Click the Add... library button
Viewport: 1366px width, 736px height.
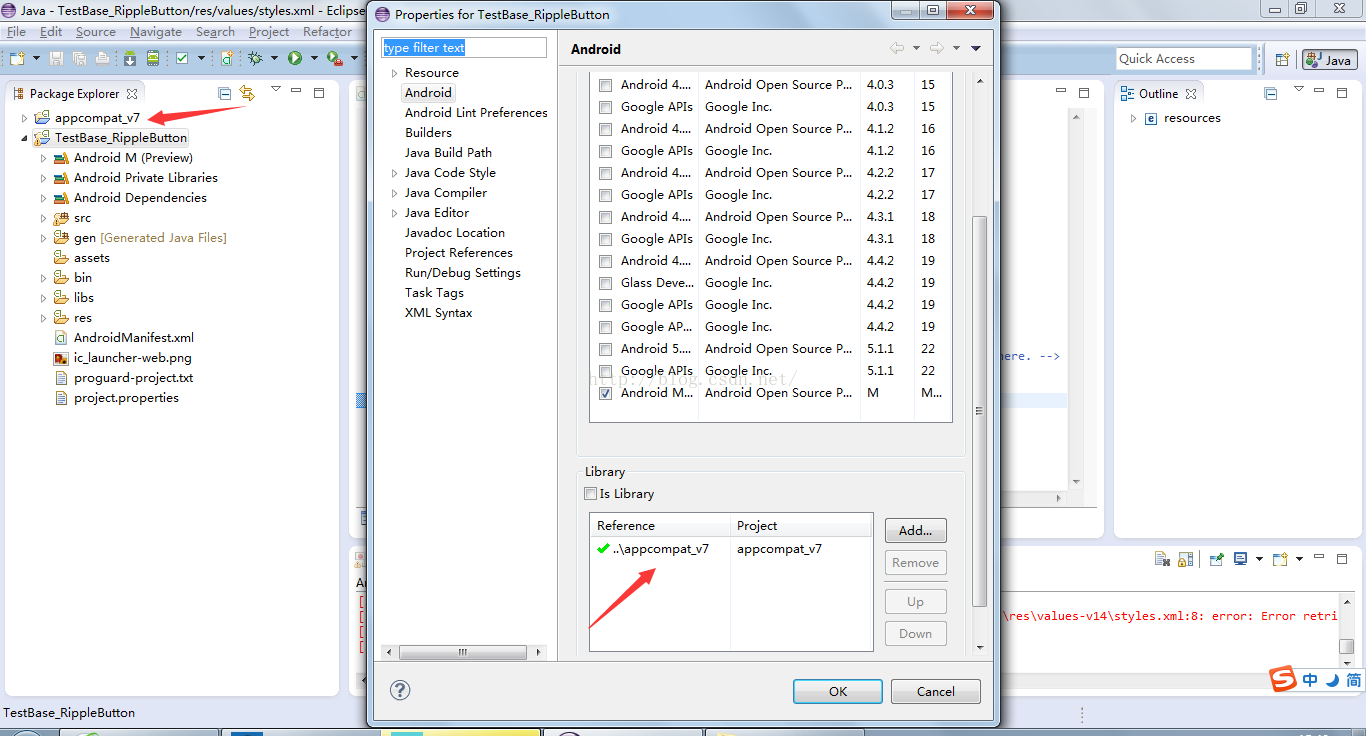(x=915, y=530)
